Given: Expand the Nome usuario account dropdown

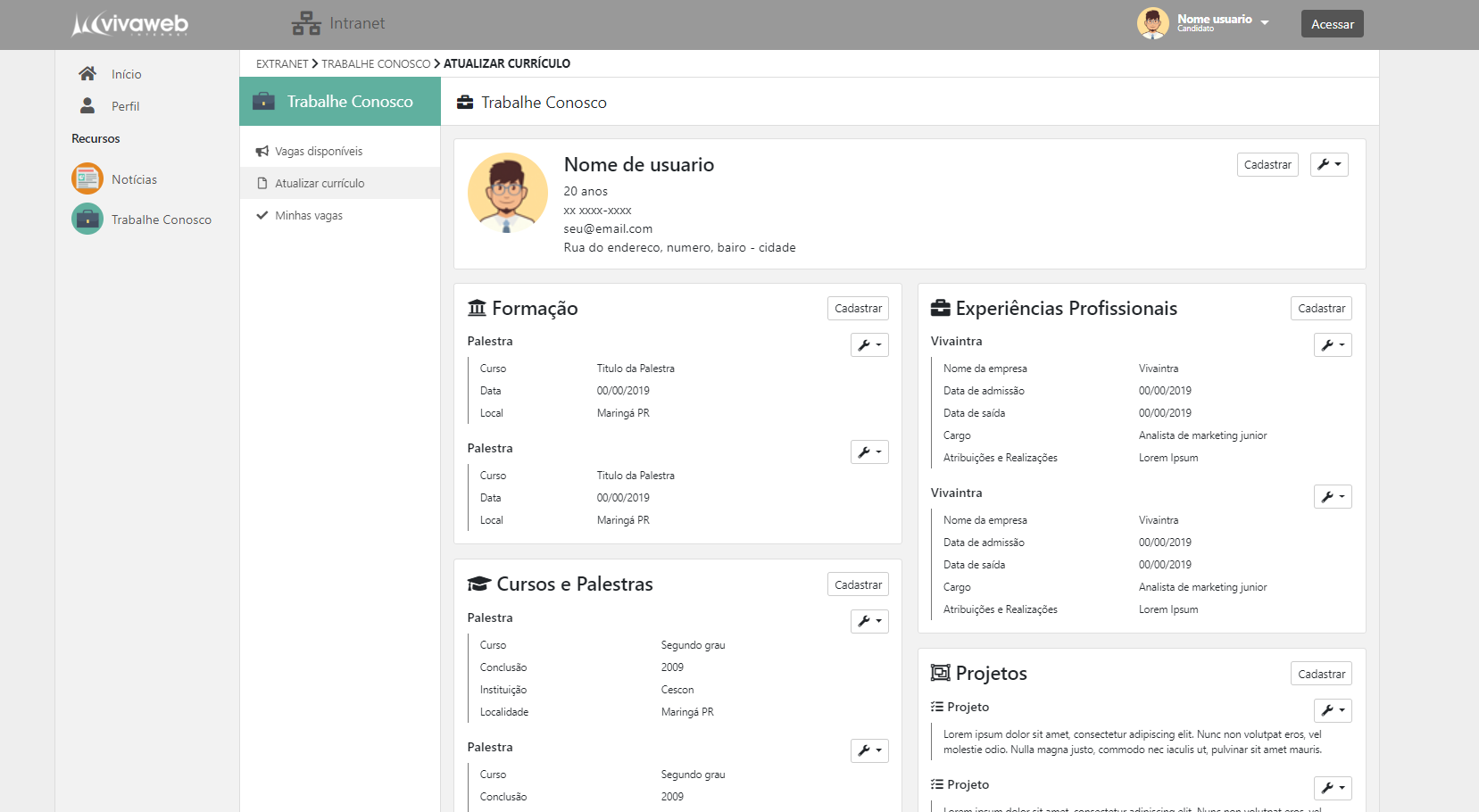Looking at the screenshot, I should (1264, 23).
